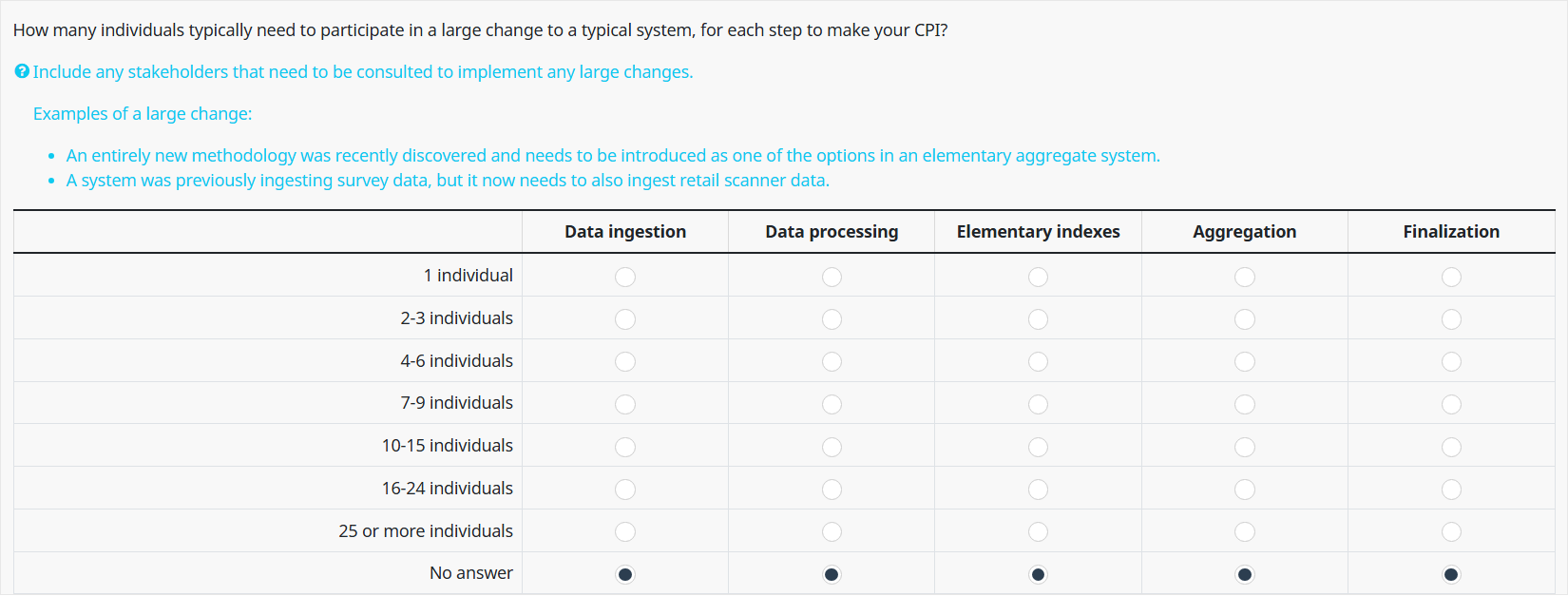1568x596 pixels.
Task: Click No answer under Finalization
Action: coord(1451,574)
